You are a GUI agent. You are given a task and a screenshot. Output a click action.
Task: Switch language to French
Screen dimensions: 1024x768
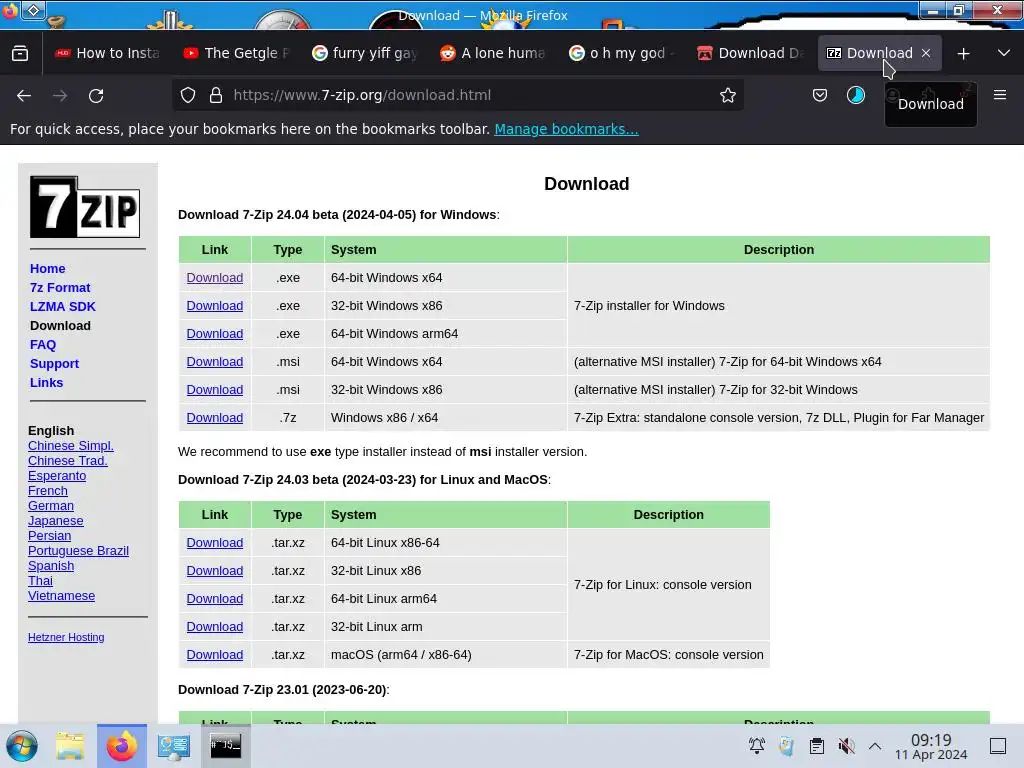click(48, 490)
